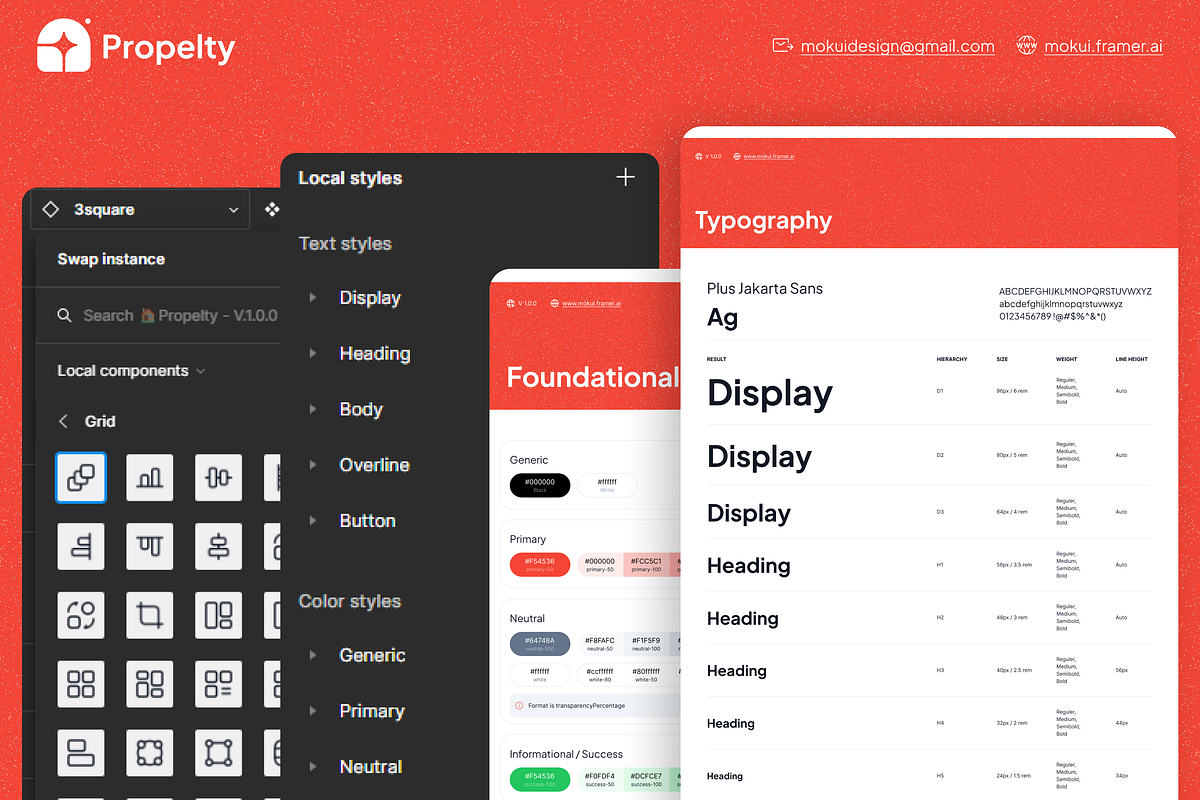Go back using the arrow beside Grid
The image size is (1200, 800).
[64, 421]
